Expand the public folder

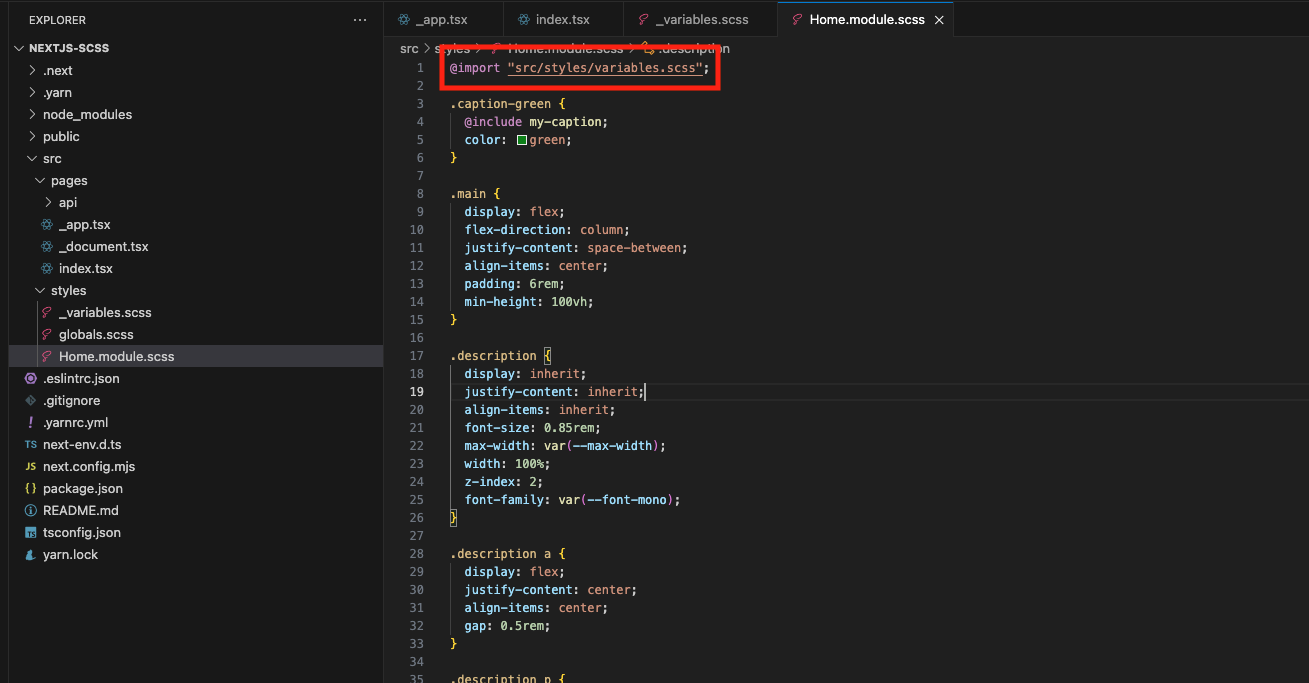coord(32,137)
